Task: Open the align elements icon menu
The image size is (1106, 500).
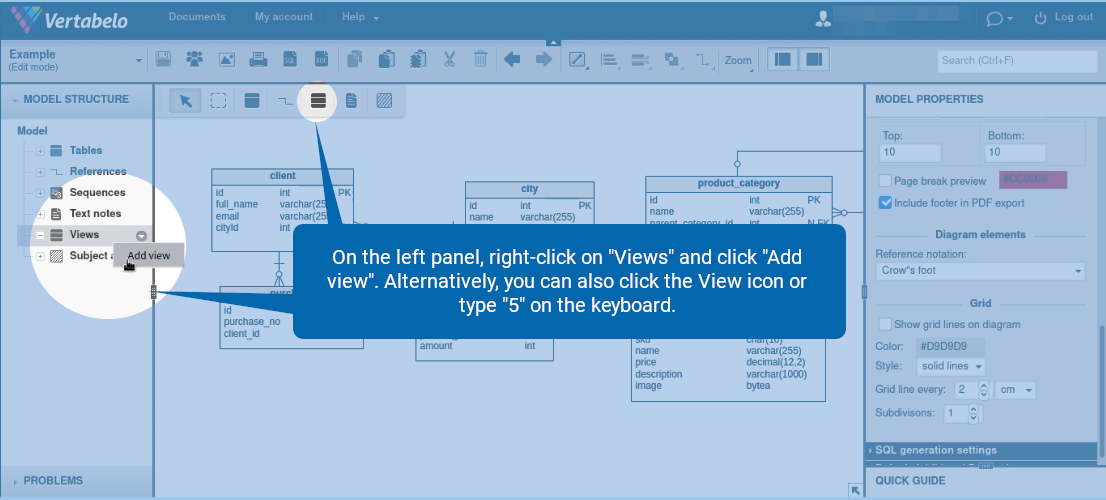Action: [x=609, y=61]
